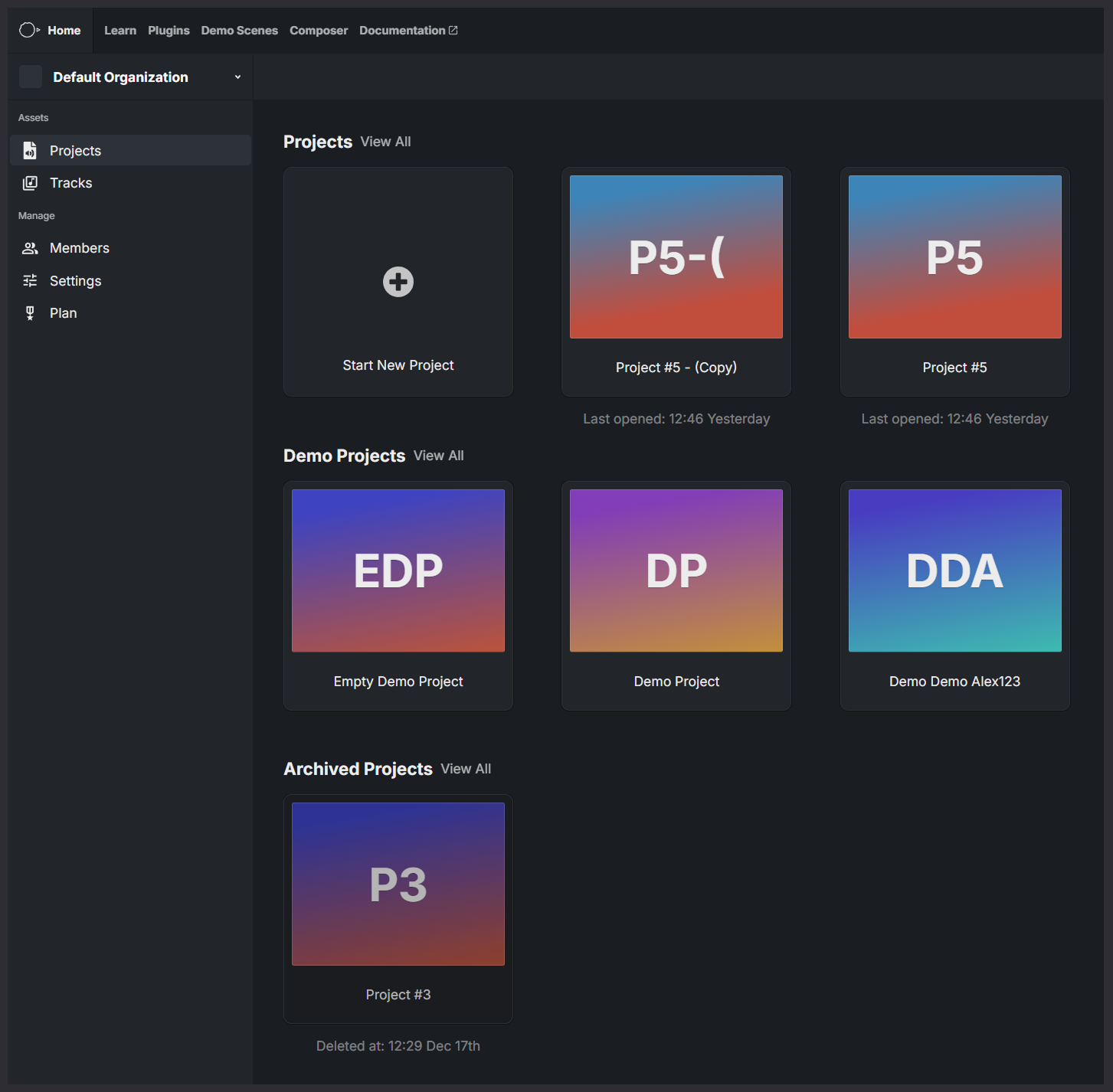The height and width of the screenshot is (1092, 1113).
Task: Click the external-link icon next to Documentation
Action: [453, 30]
